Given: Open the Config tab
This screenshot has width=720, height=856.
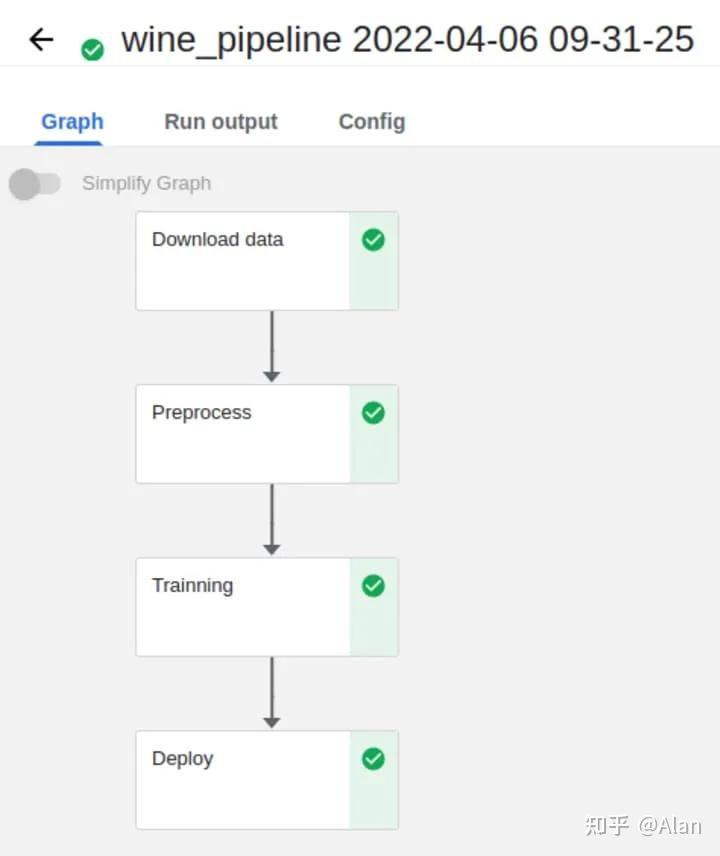Looking at the screenshot, I should (371, 121).
